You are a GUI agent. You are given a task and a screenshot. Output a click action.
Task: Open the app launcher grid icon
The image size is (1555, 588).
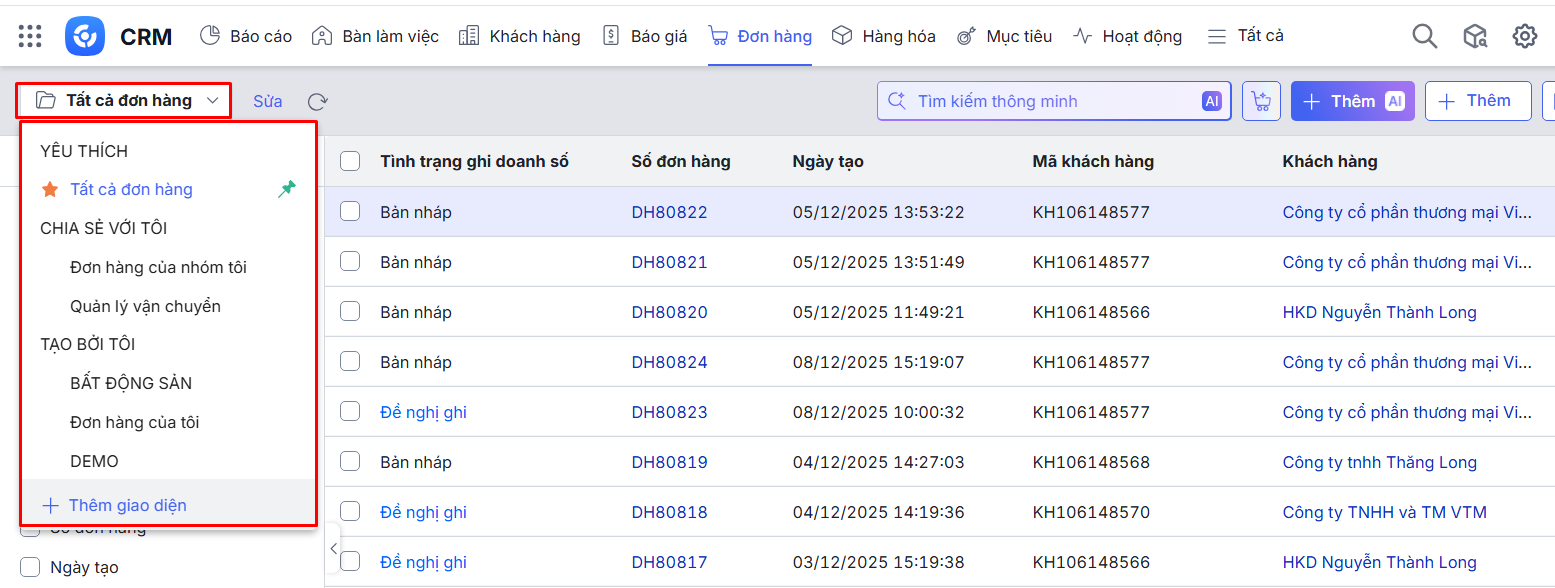[30, 37]
